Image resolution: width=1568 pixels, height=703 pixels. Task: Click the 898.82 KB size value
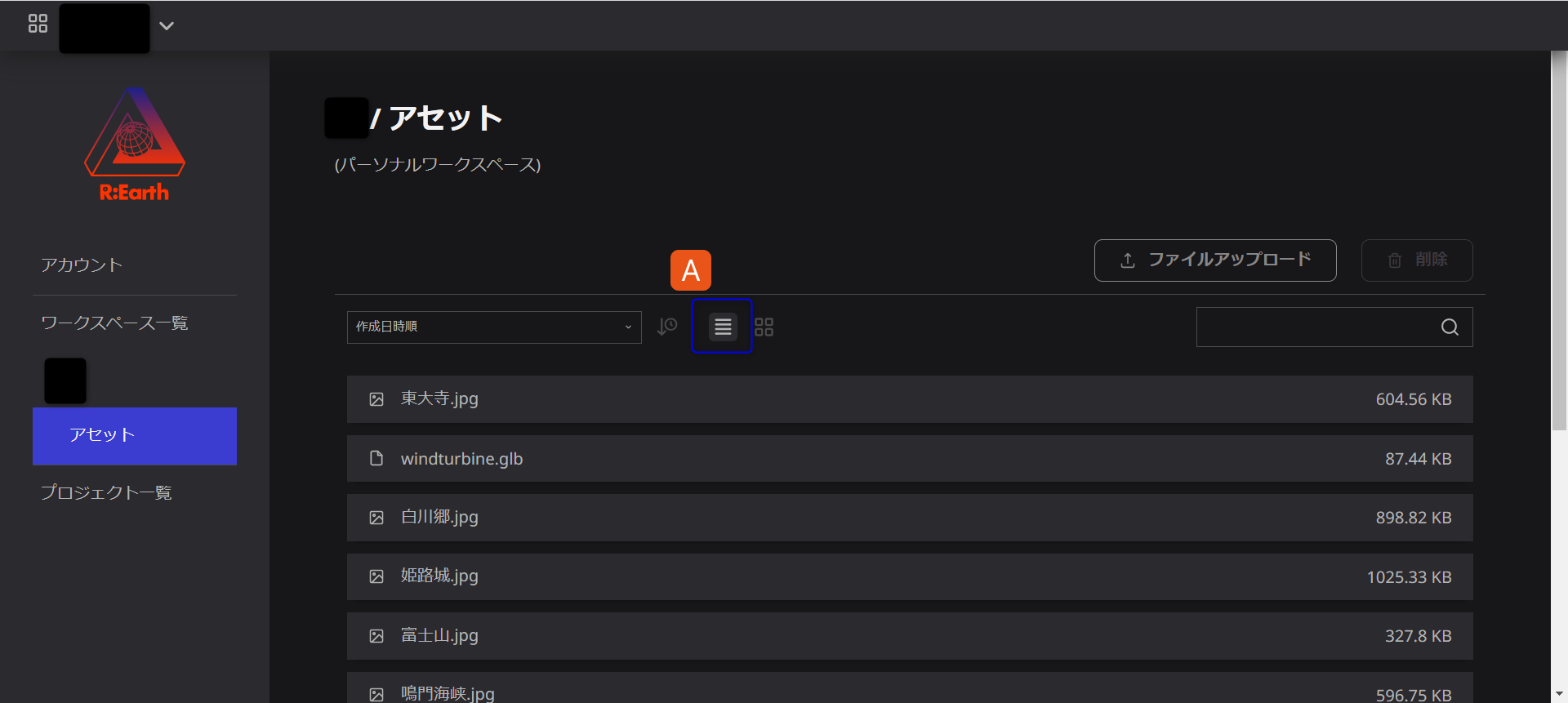1414,518
